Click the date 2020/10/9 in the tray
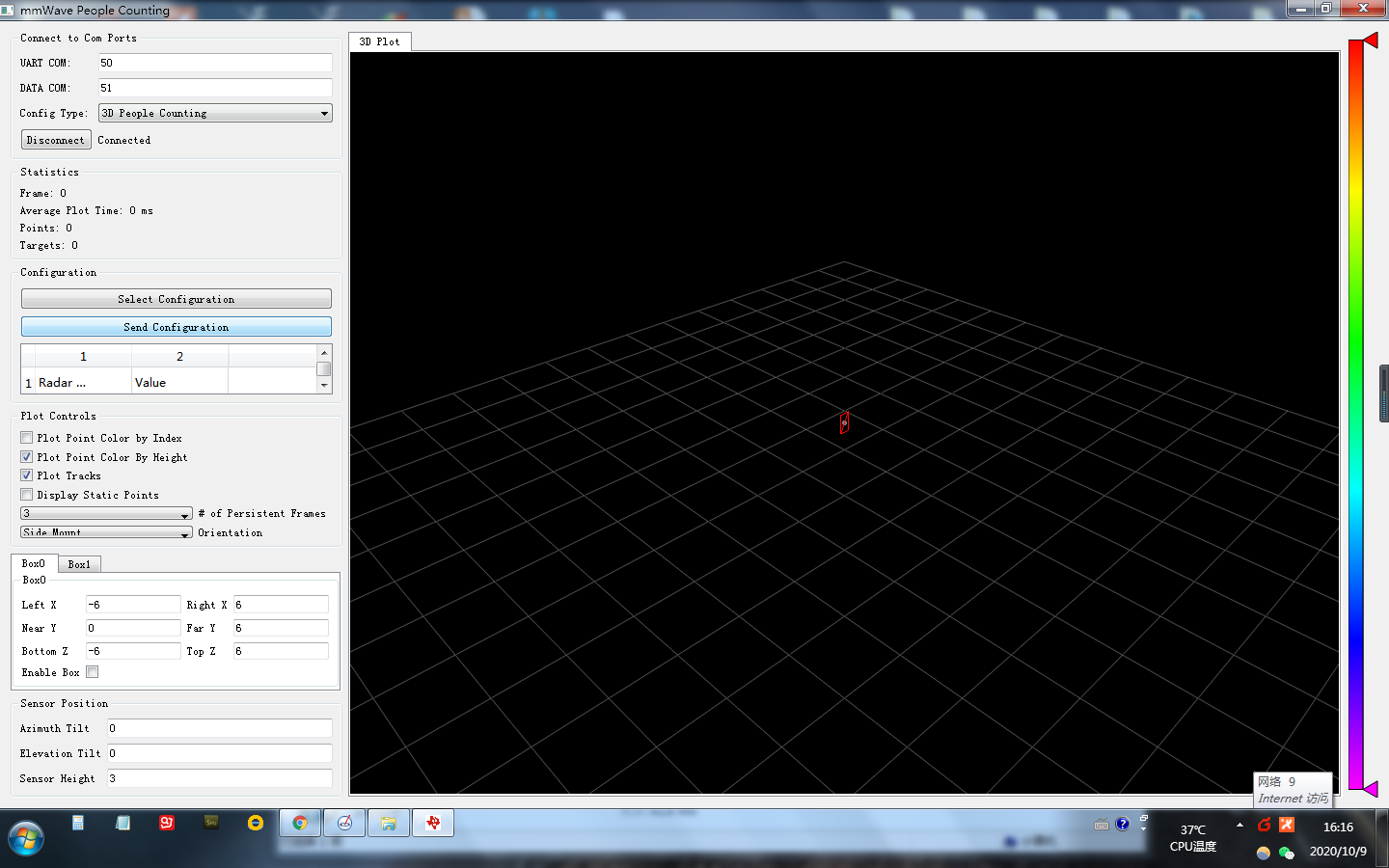Screen dimensions: 1389x868 pos(1338,852)
